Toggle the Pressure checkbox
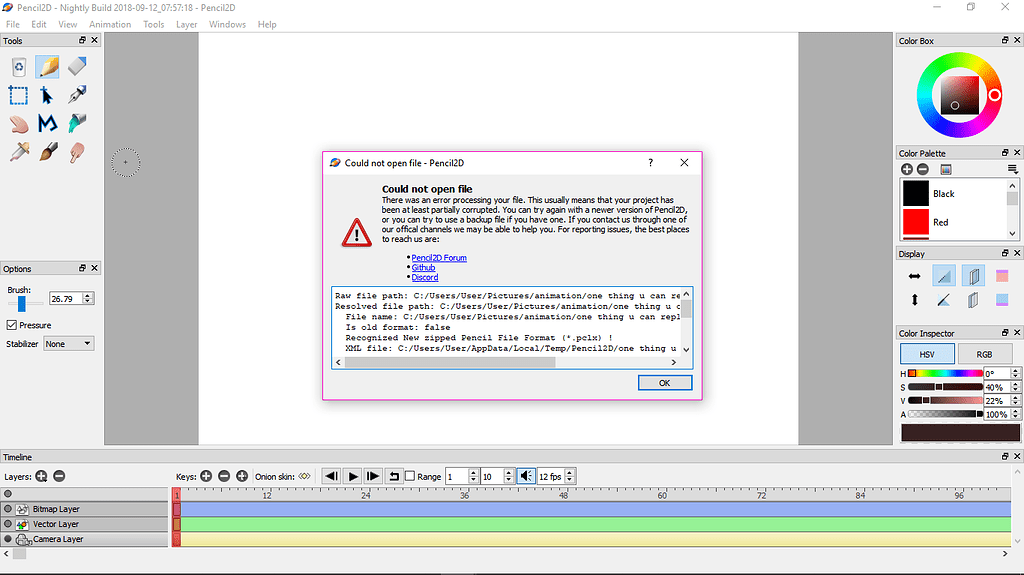Viewport: 1024px width, 575px height. [12, 325]
